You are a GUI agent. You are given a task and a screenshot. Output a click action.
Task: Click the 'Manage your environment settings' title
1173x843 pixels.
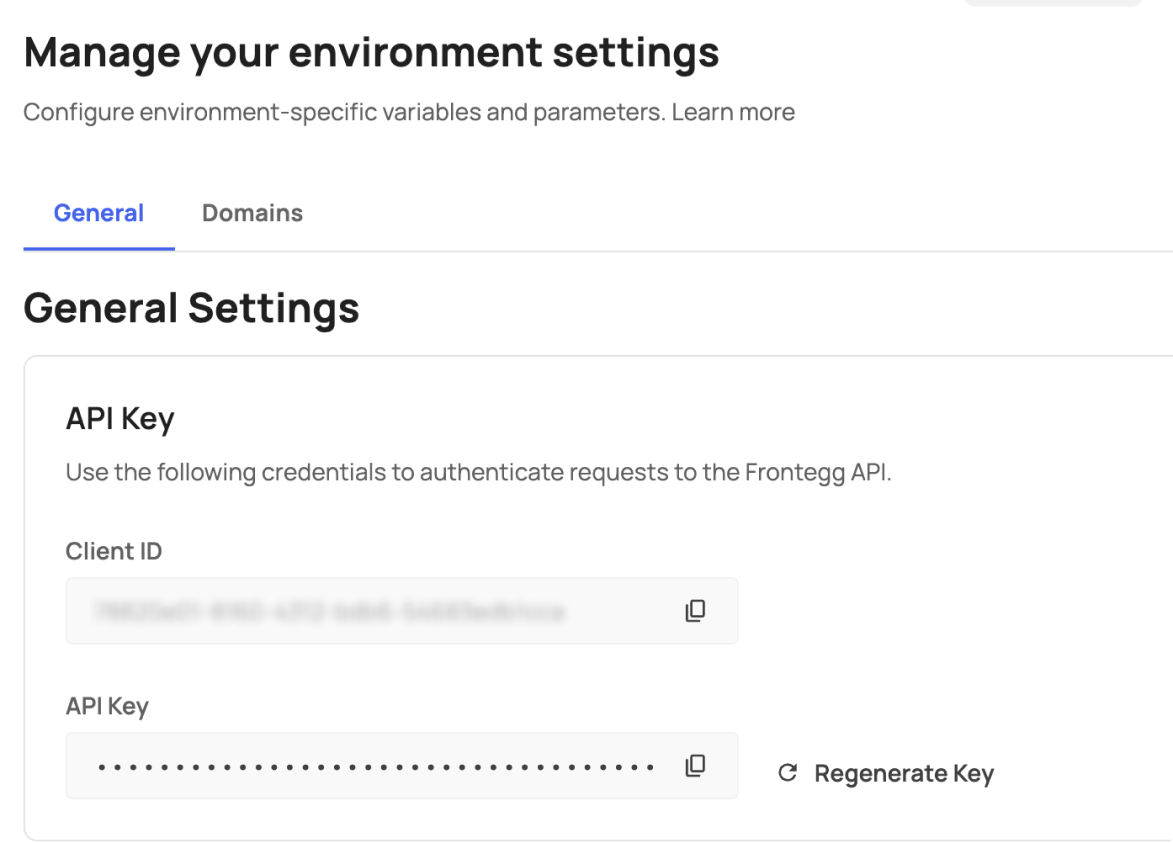pyautogui.click(x=371, y=52)
